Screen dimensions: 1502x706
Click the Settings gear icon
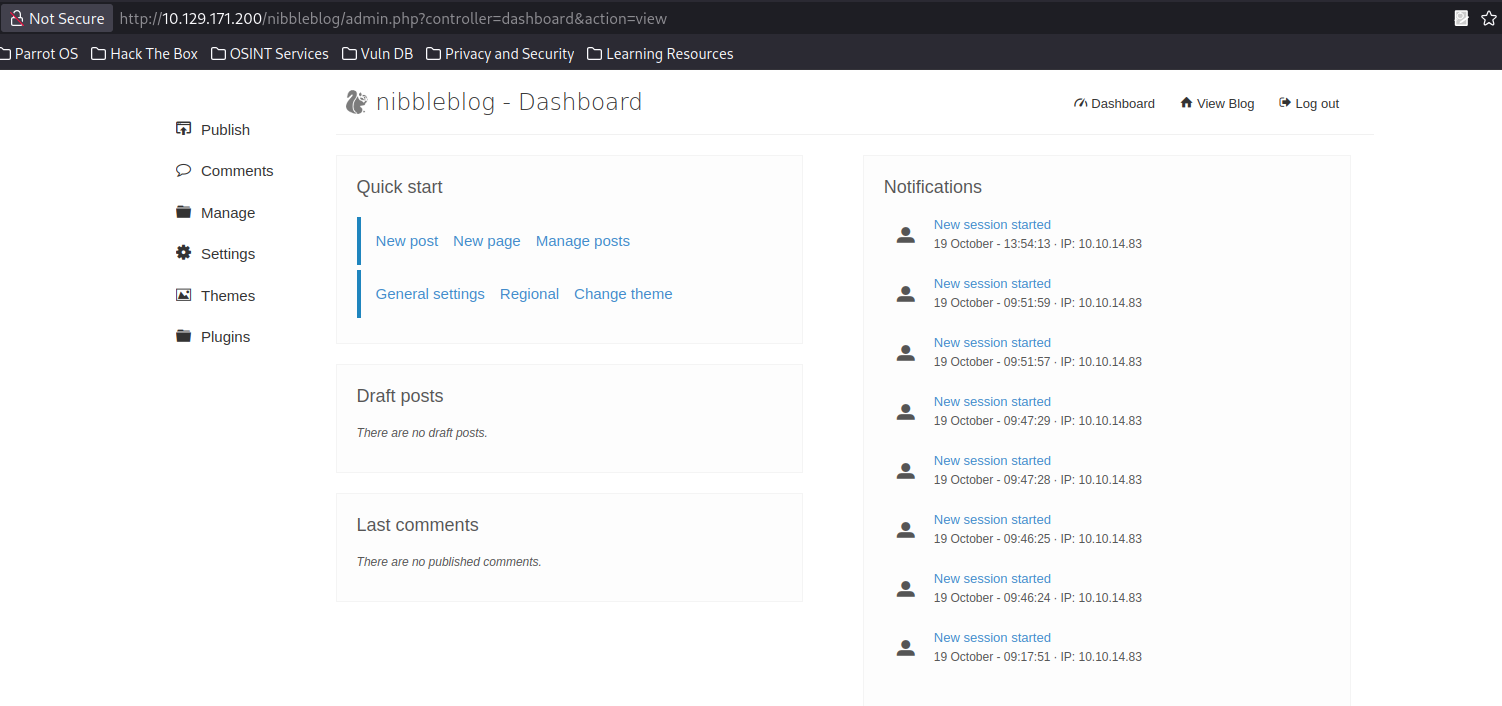[183, 253]
